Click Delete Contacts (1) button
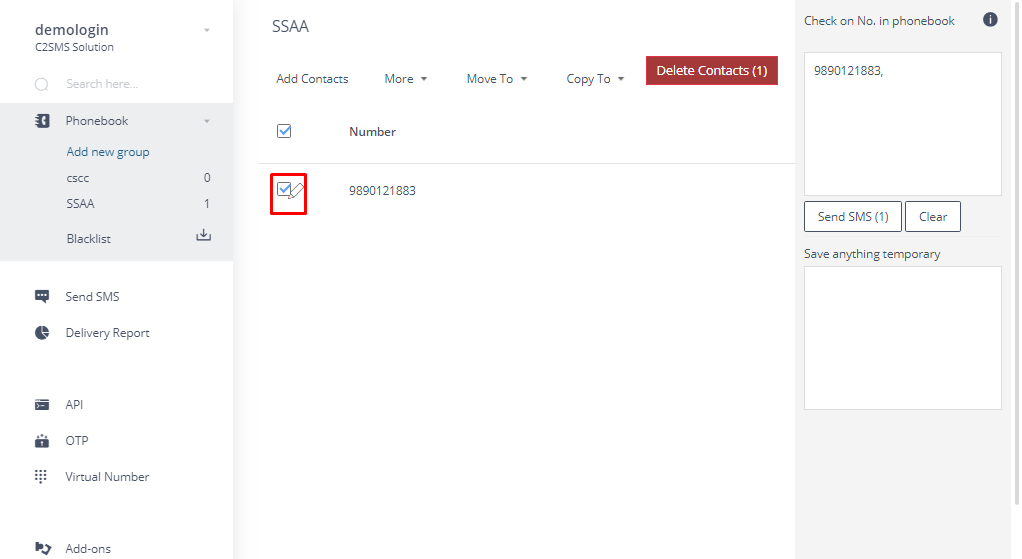The height and width of the screenshot is (559, 1022). [x=712, y=70]
